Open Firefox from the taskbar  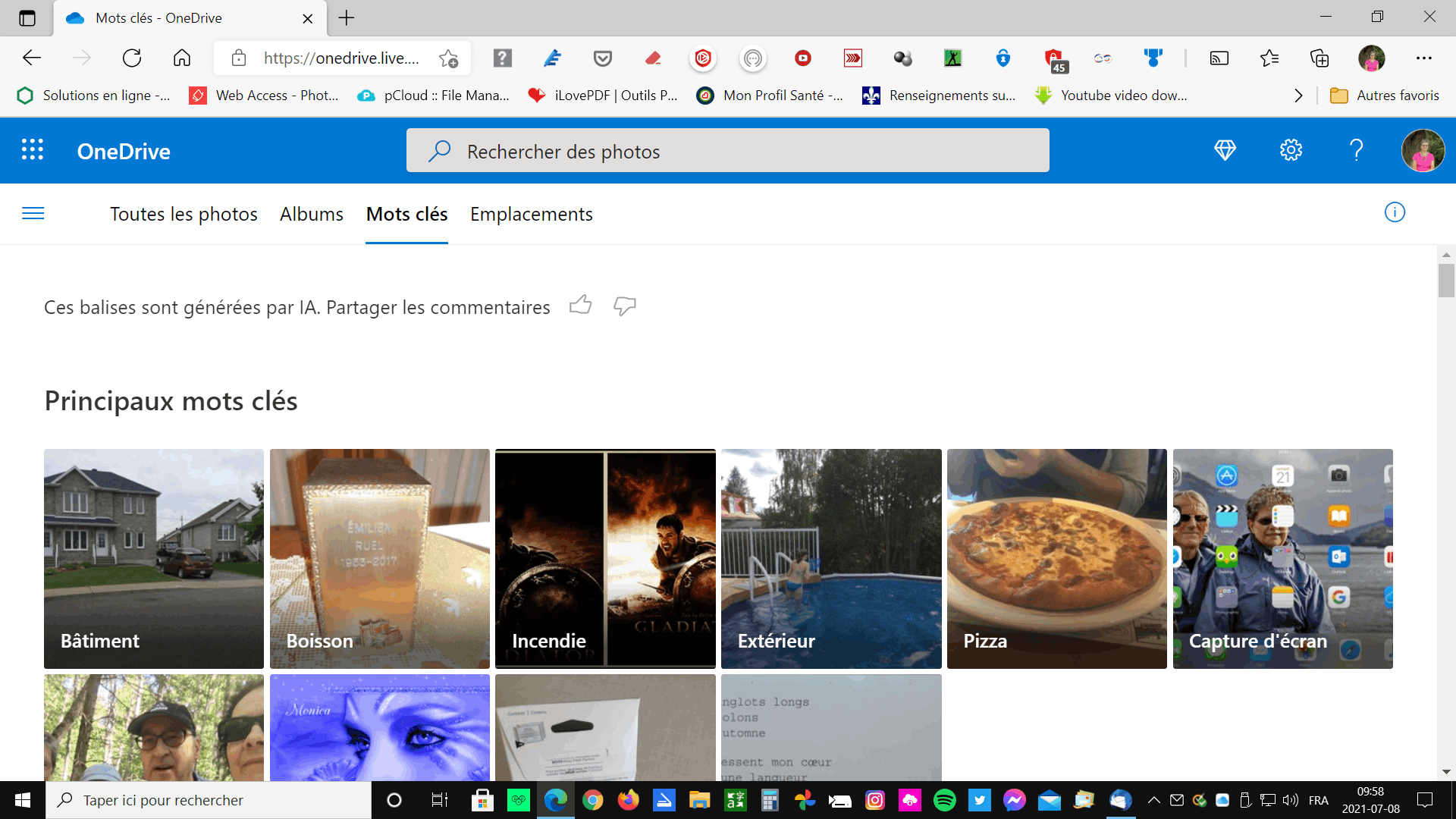tap(628, 800)
